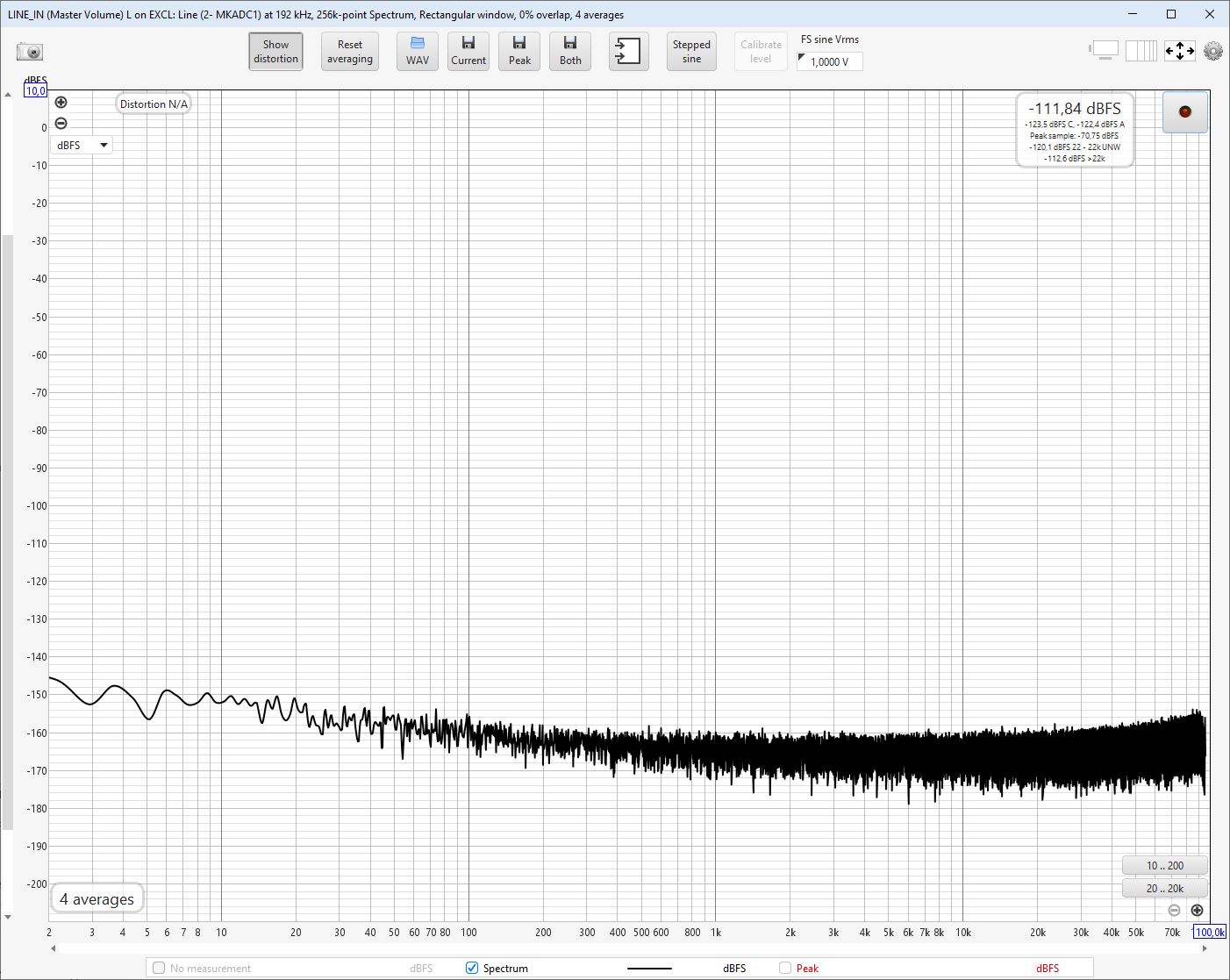
Task: Save Current trace
Action: 468,52
